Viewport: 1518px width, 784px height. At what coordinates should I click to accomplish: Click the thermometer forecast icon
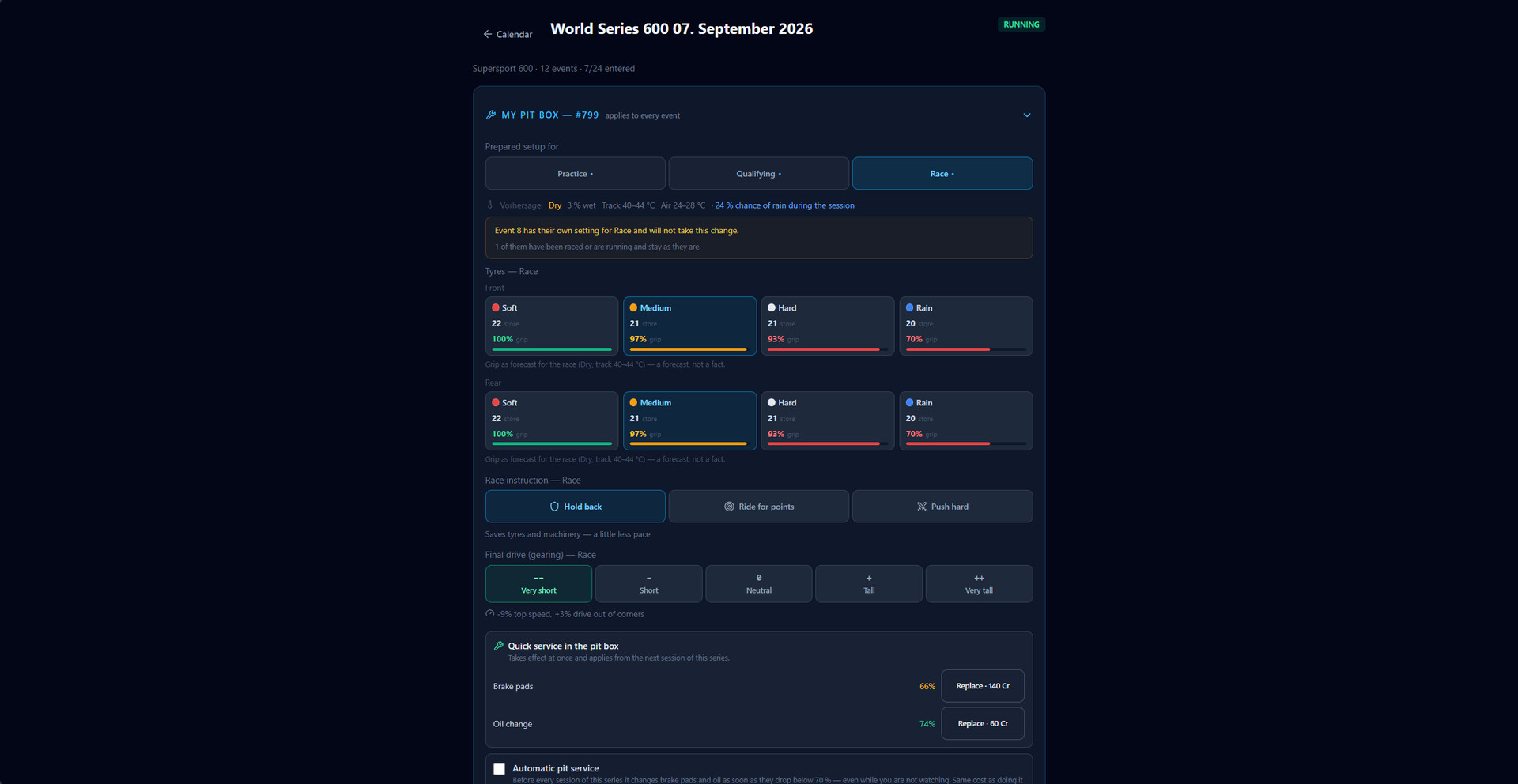[490, 205]
